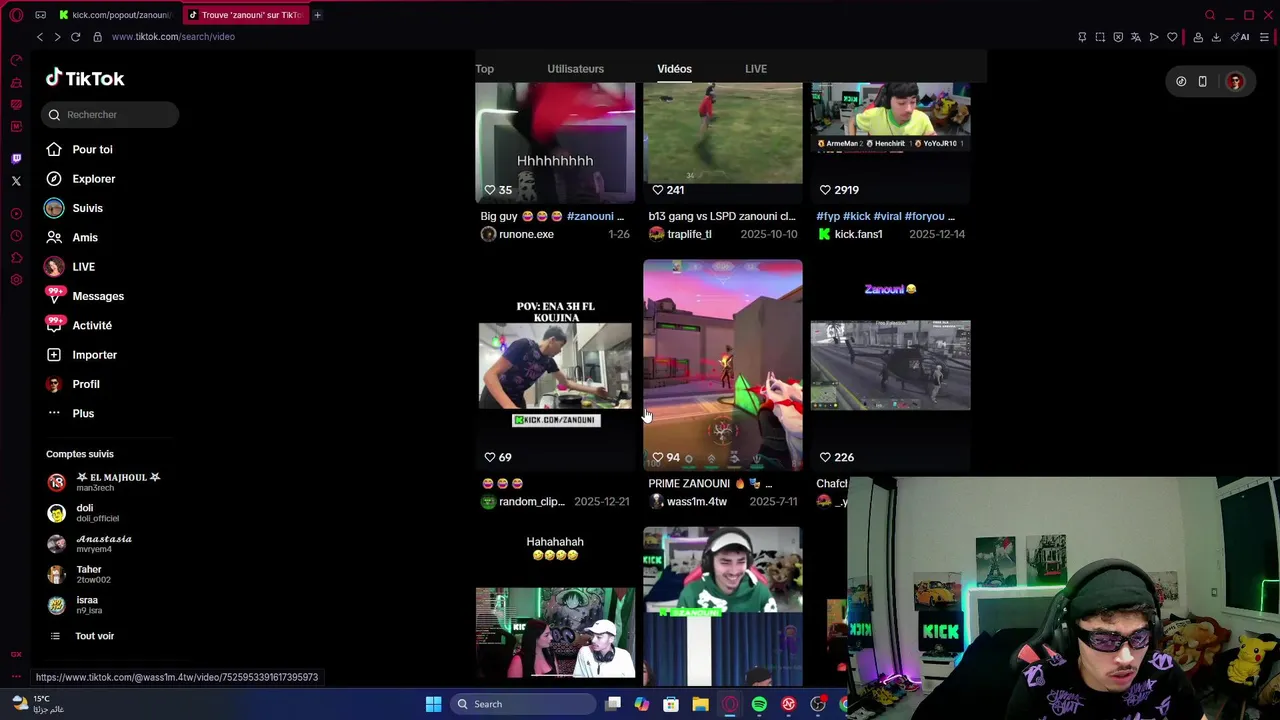Open weather widget showing 15°C

37,704
